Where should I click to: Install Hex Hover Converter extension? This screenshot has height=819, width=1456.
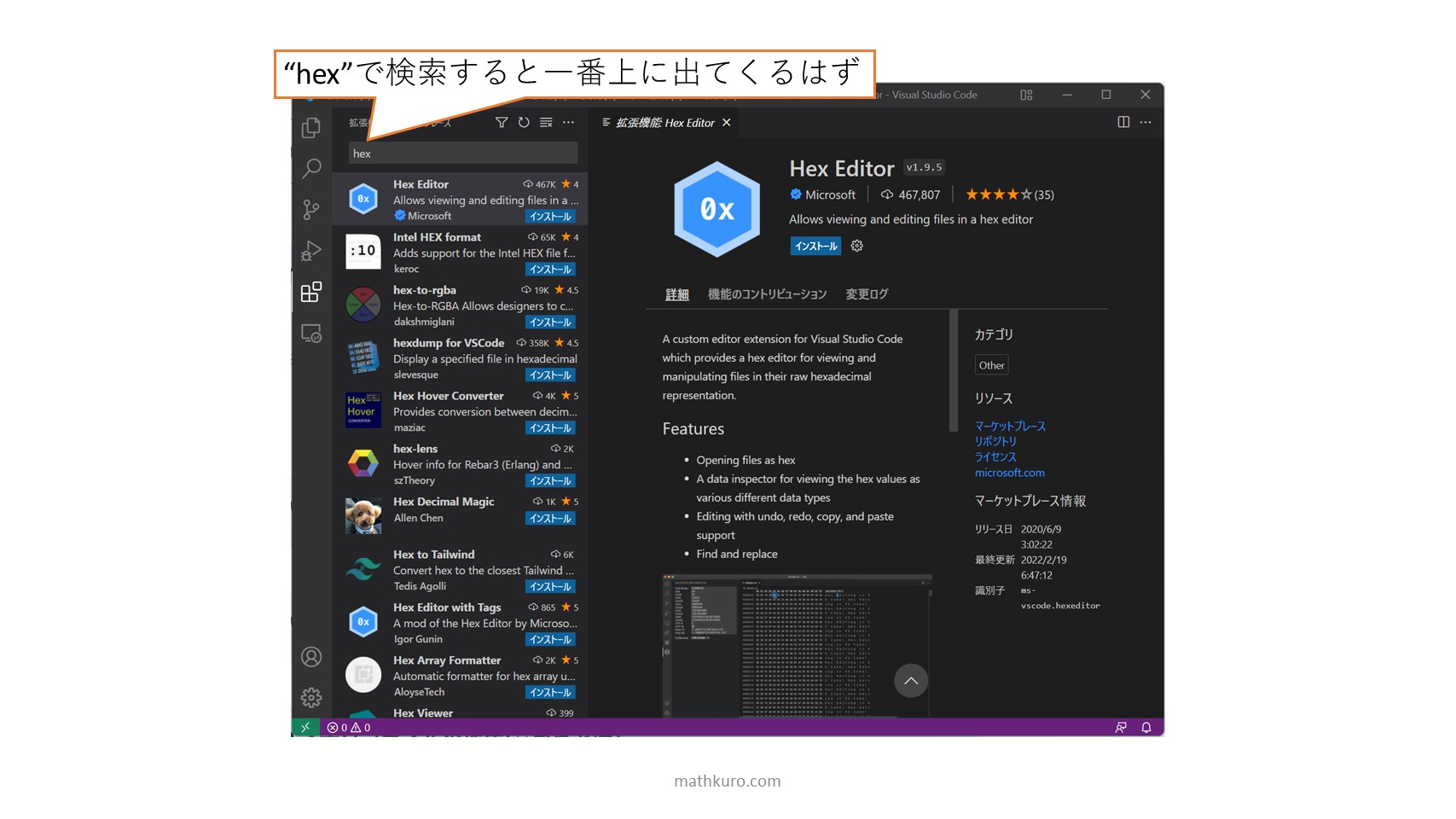tap(550, 428)
